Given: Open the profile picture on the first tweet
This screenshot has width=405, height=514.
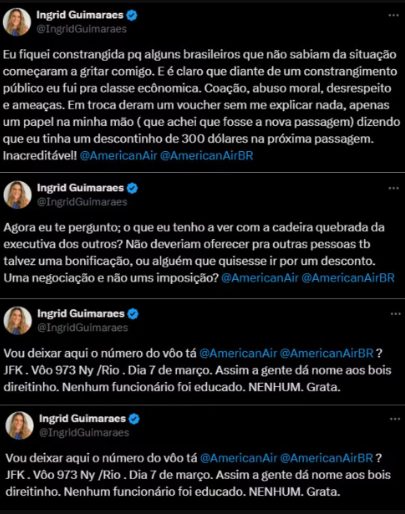Looking at the screenshot, I should pos(17,22).
